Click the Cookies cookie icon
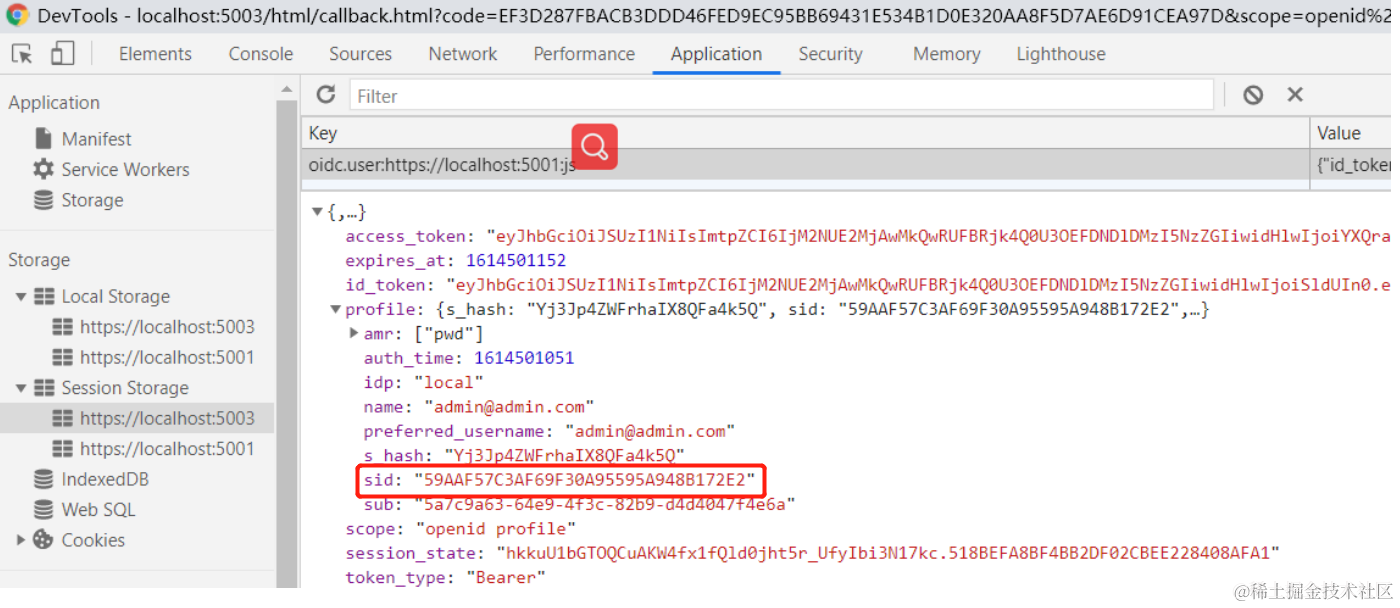This screenshot has width=1400, height=608. coord(44,540)
